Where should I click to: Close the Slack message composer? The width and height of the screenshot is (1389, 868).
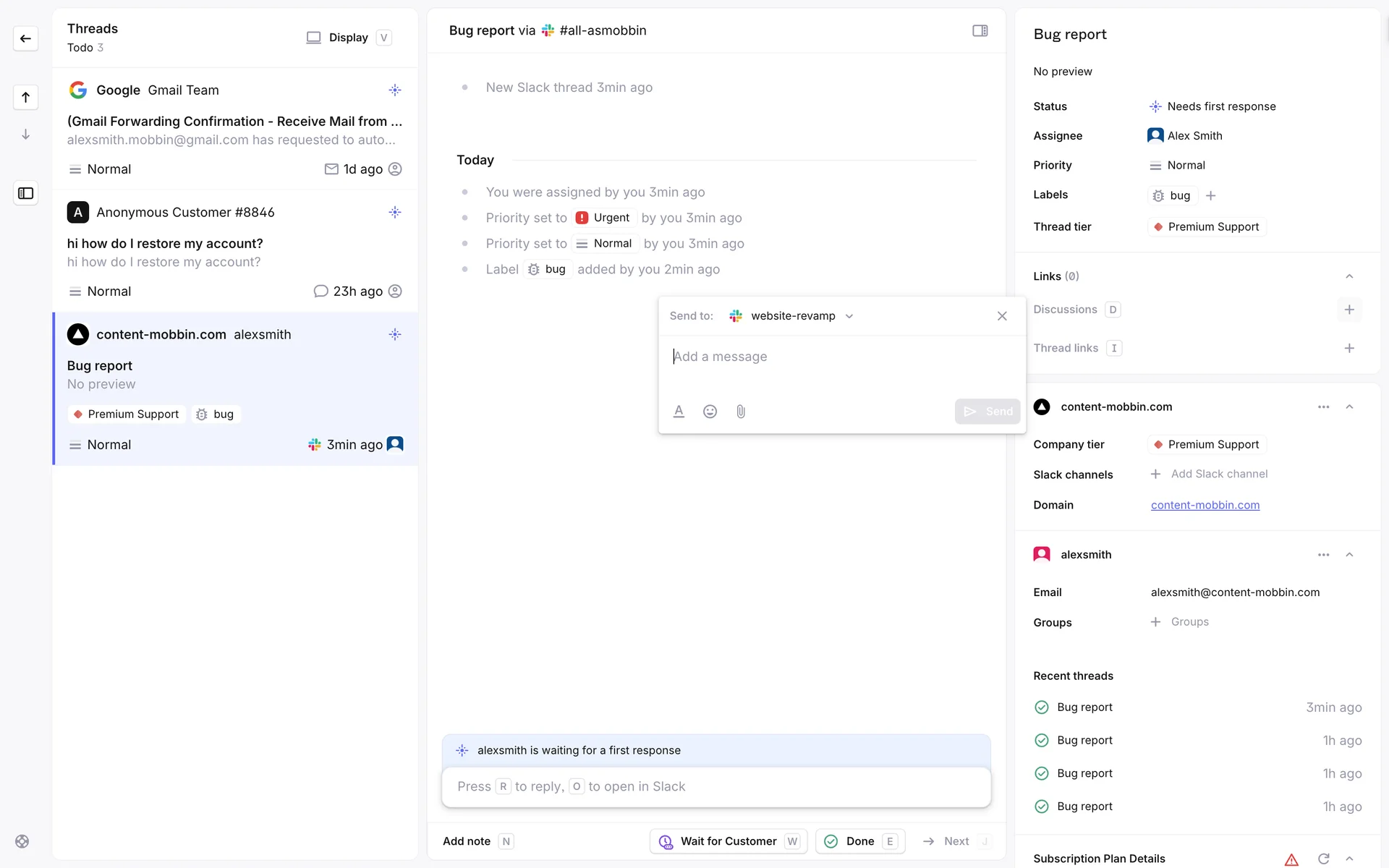coord(1002,316)
